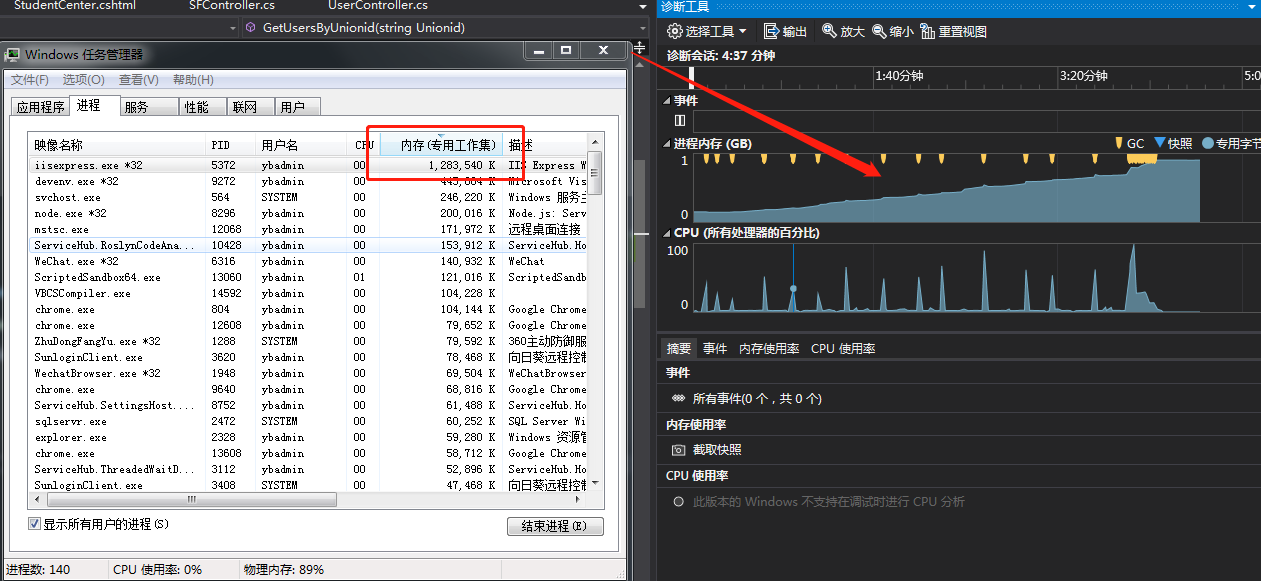Open the StudentCenter.cshtml editor tab

coord(75,6)
